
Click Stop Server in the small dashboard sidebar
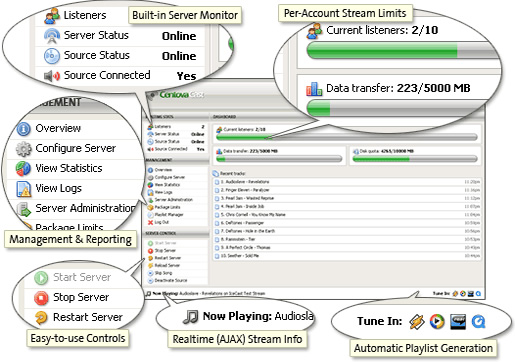pyautogui.click(x=165, y=251)
